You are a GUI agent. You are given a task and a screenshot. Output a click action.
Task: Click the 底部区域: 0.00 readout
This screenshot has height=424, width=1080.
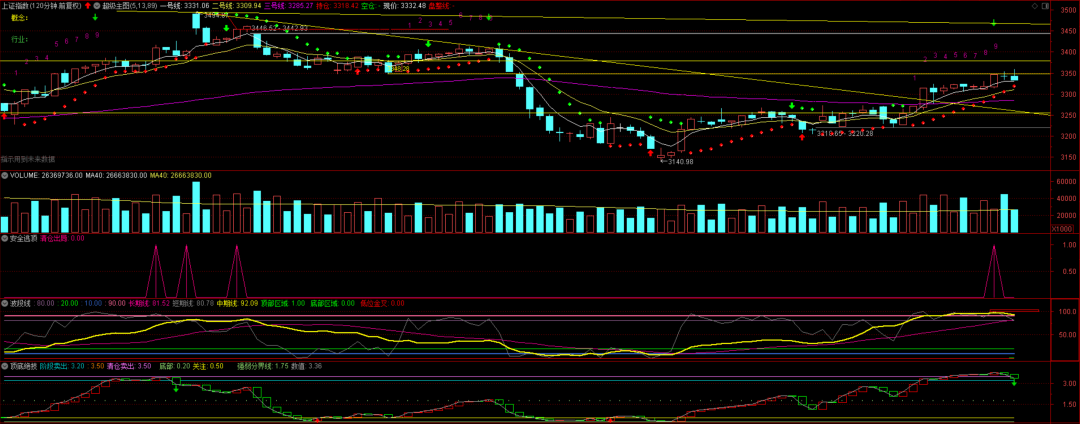point(332,303)
